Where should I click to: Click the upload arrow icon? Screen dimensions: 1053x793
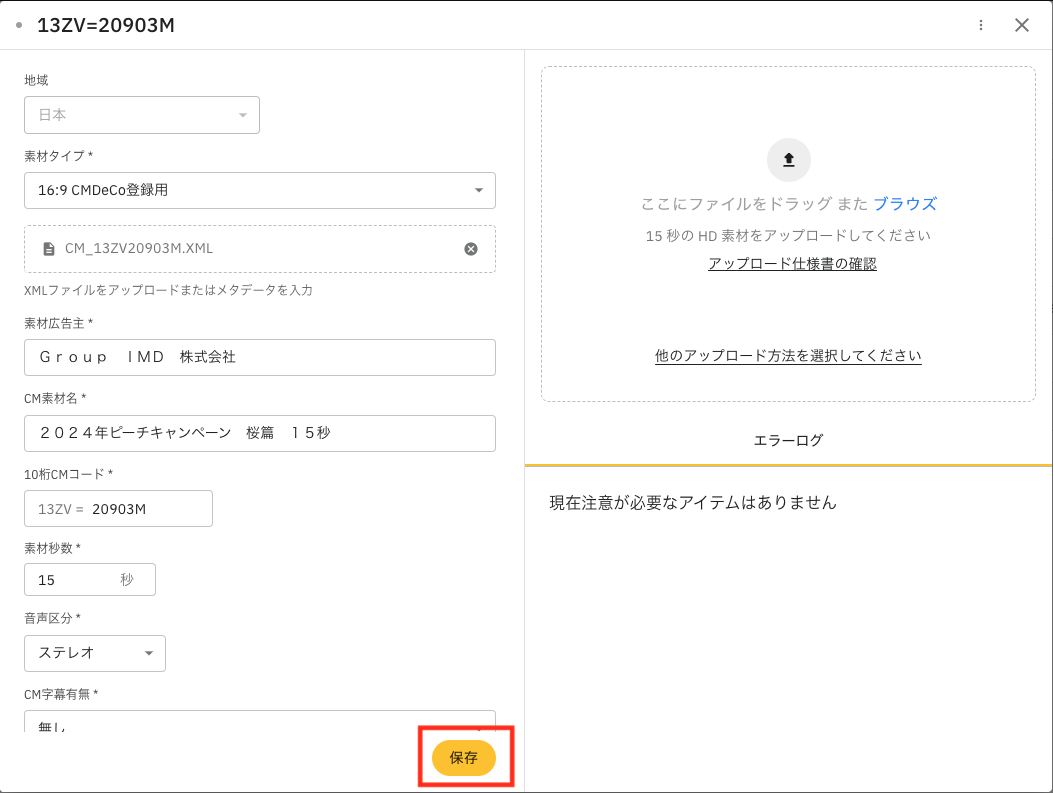(788, 159)
